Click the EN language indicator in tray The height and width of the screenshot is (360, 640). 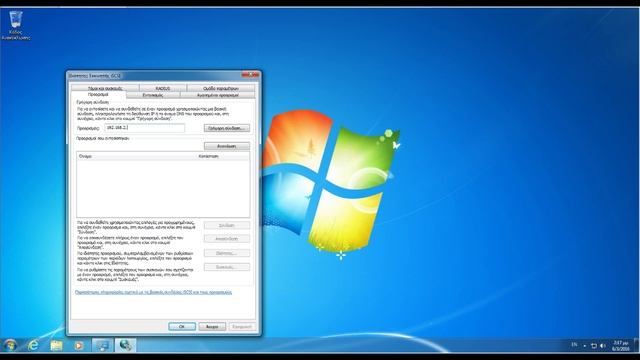click(x=574, y=345)
